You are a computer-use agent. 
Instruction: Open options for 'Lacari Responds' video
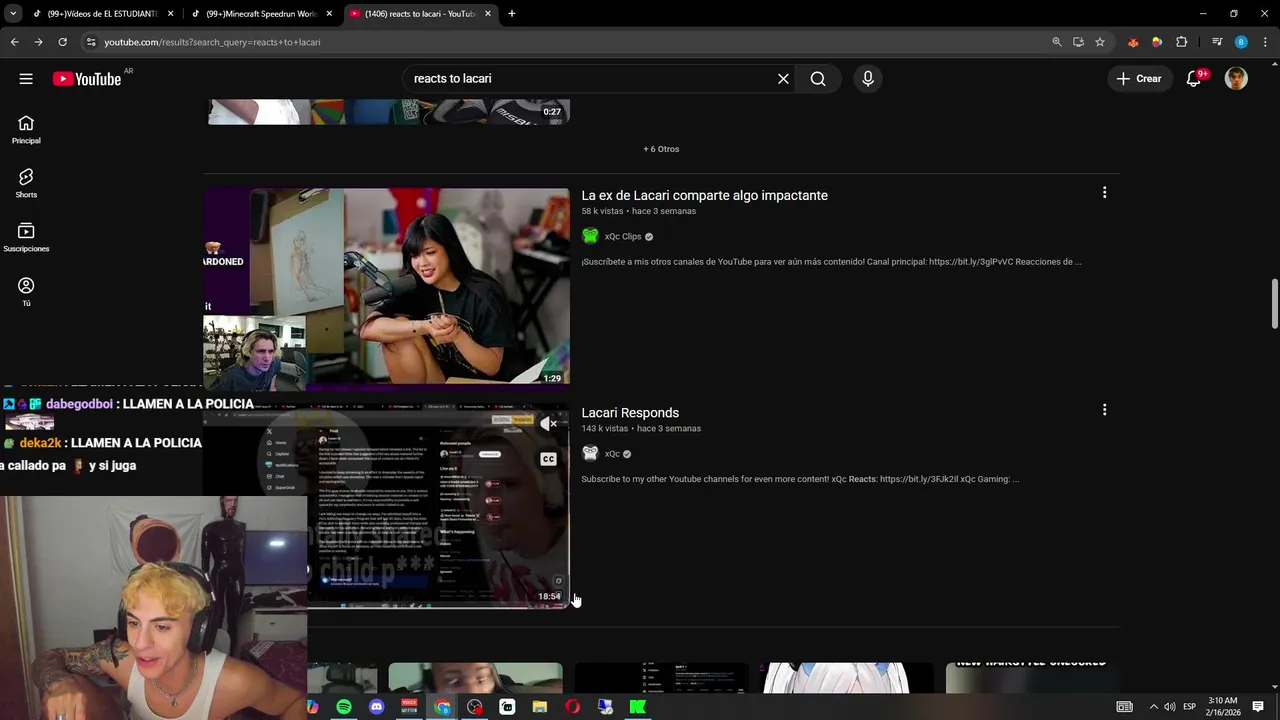pyautogui.click(x=1104, y=410)
